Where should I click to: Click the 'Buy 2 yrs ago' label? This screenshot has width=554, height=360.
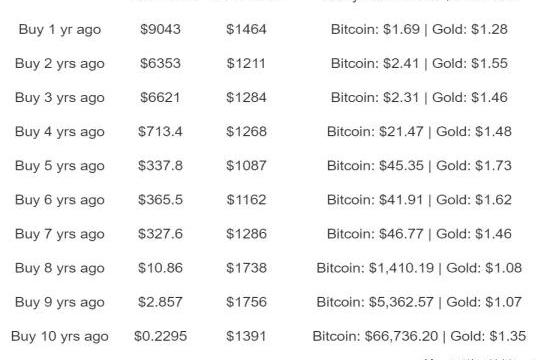pyautogui.click(x=60, y=64)
